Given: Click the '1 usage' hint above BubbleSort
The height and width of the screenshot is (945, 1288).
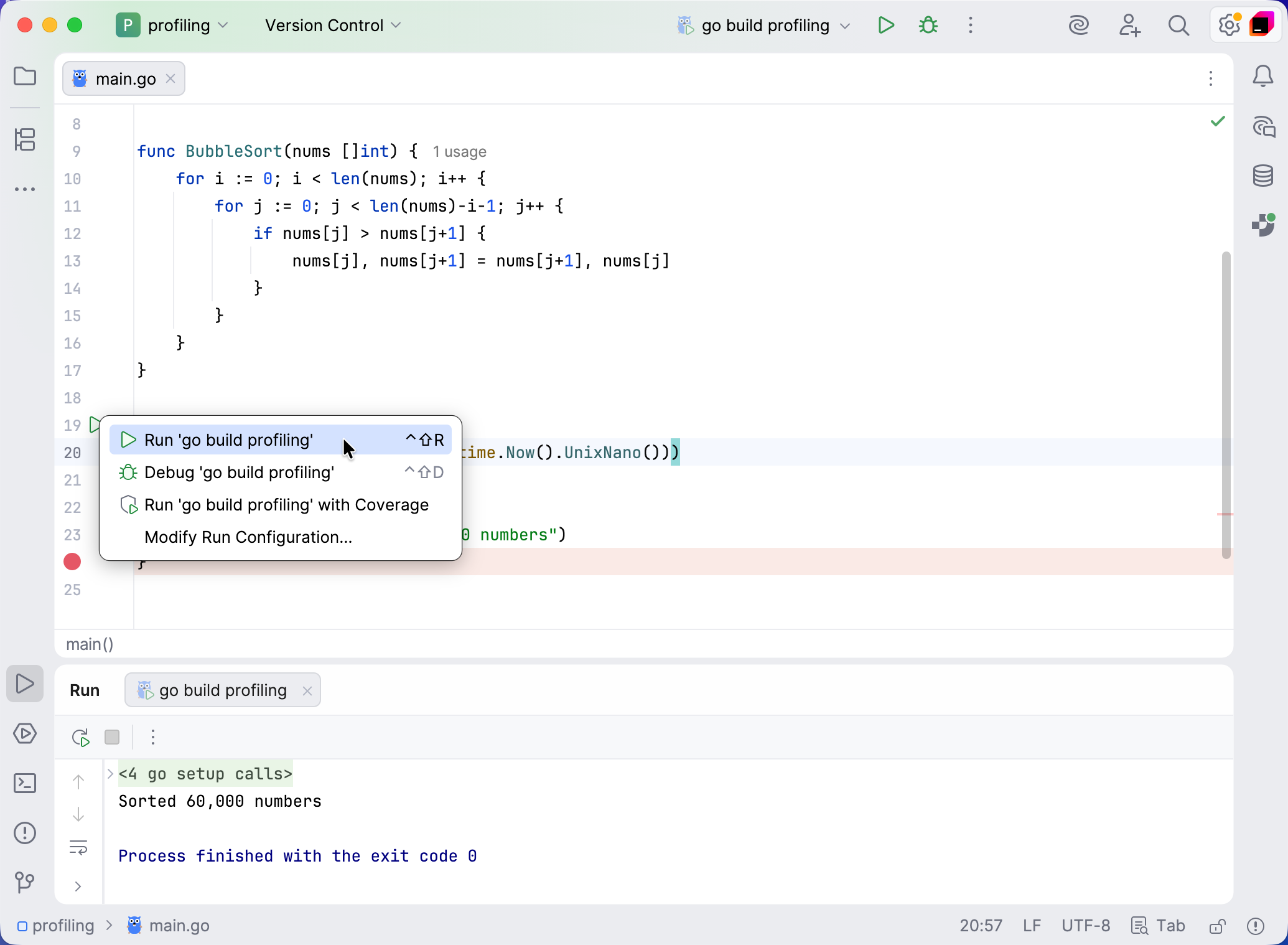Looking at the screenshot, I should (x=459, y=151).
